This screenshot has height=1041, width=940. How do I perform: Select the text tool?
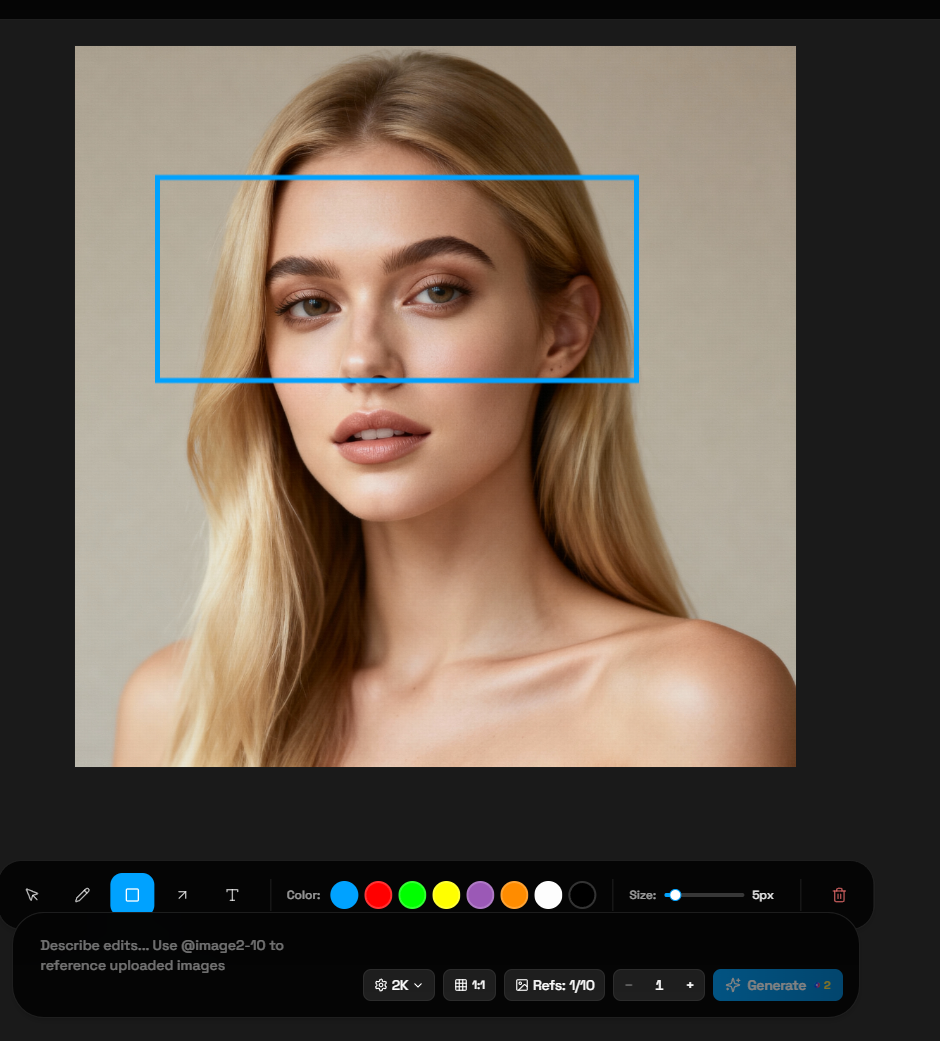point(232,895)
